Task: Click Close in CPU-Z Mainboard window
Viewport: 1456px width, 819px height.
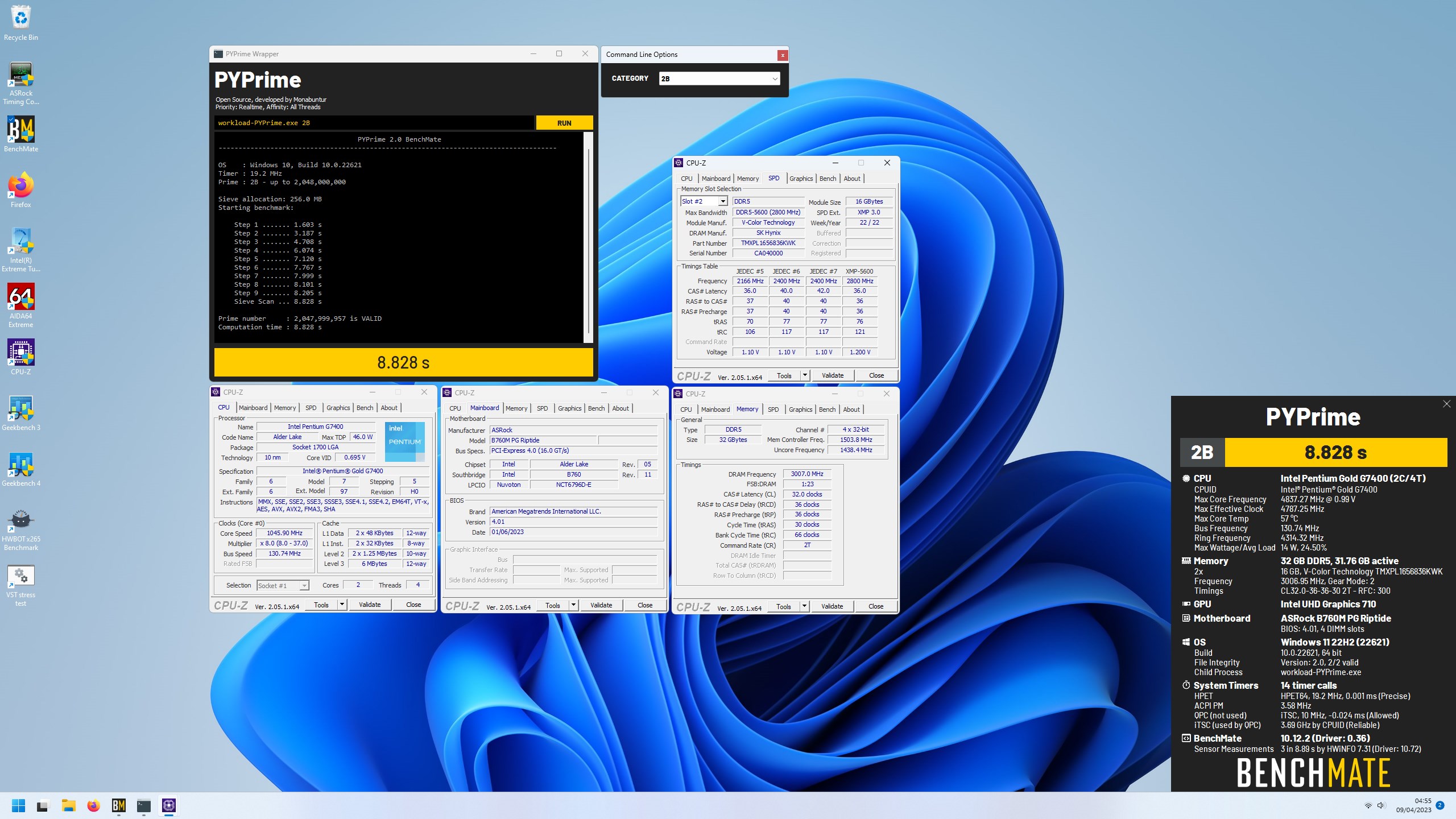Action: point(645,605)
